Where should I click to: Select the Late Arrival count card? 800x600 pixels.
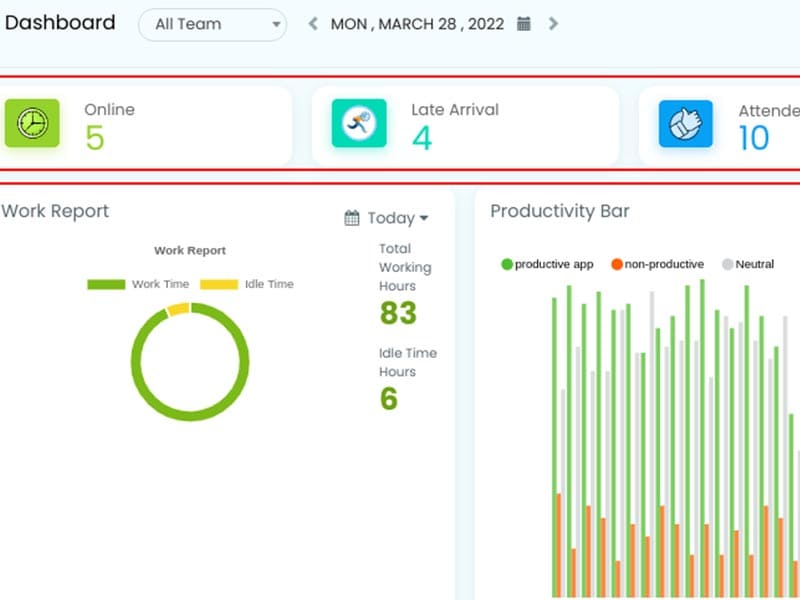pyautogui.click(x=465, y=126)
